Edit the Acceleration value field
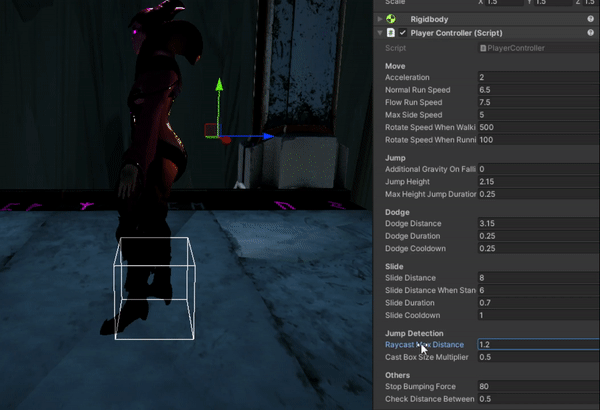Image resolution: width=600 pixels, height=410 pixels. pos(539,77)
